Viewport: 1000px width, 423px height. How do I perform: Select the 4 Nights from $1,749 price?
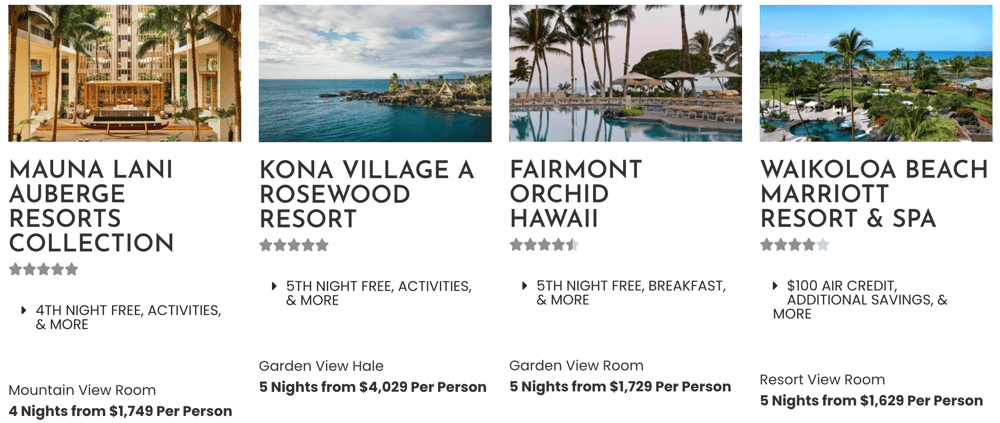point(120,412)
